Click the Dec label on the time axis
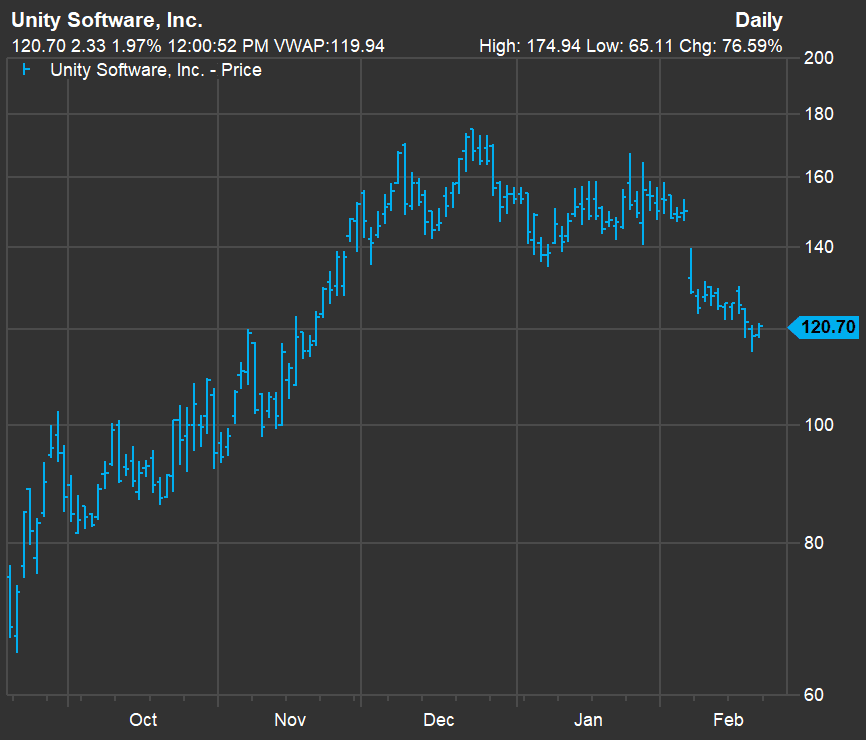This screenshot has height=740, width=866. [439, 720]
